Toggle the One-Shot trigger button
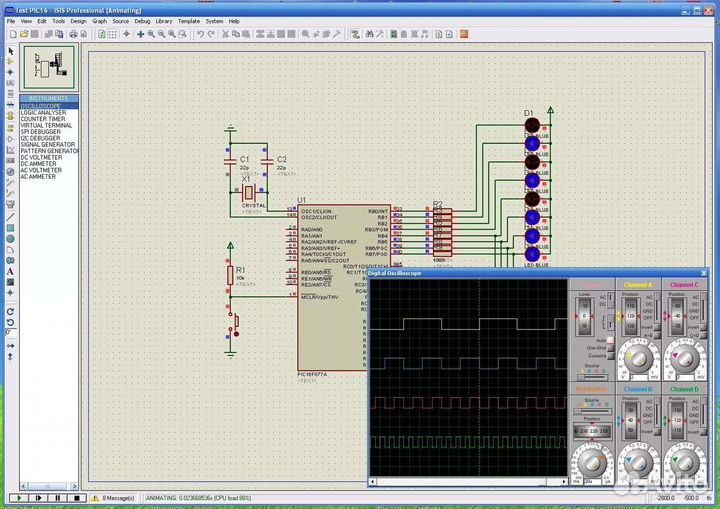The image size is (720, 509). click(610, 348)
